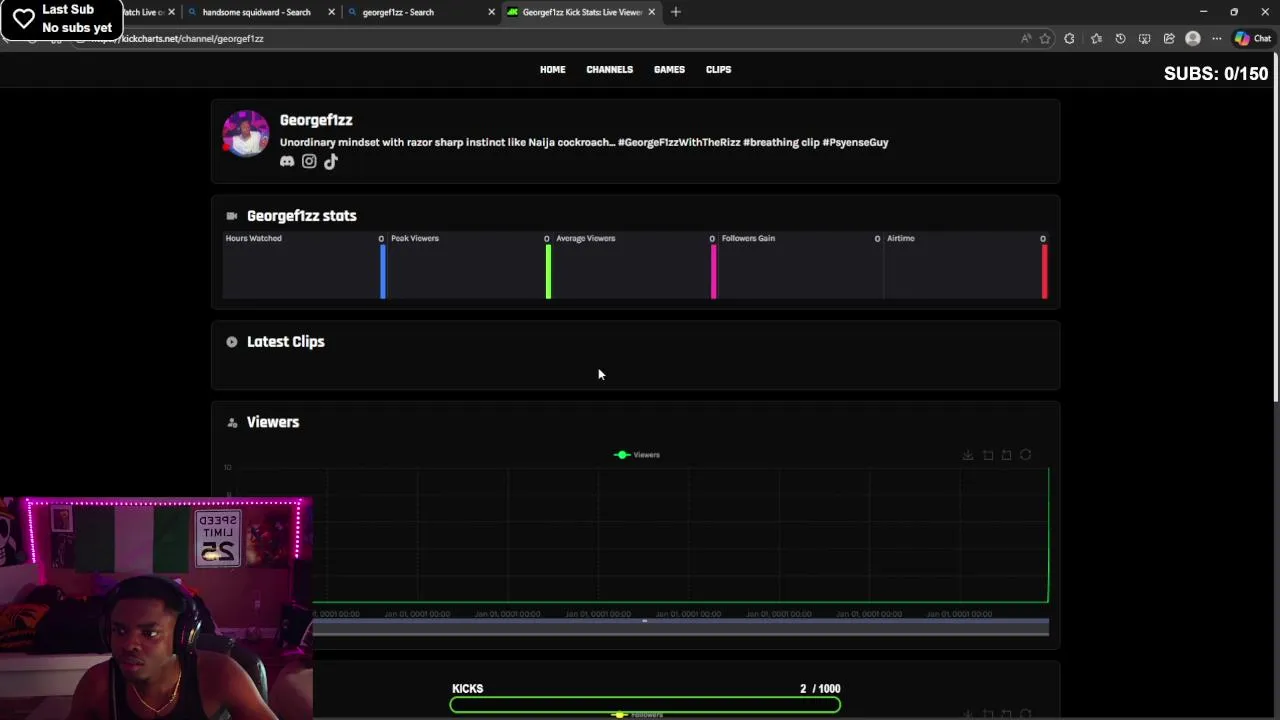Click the Average Viewers stat card
Screen dimensions: 1280x720
click(x=635, y=266)
